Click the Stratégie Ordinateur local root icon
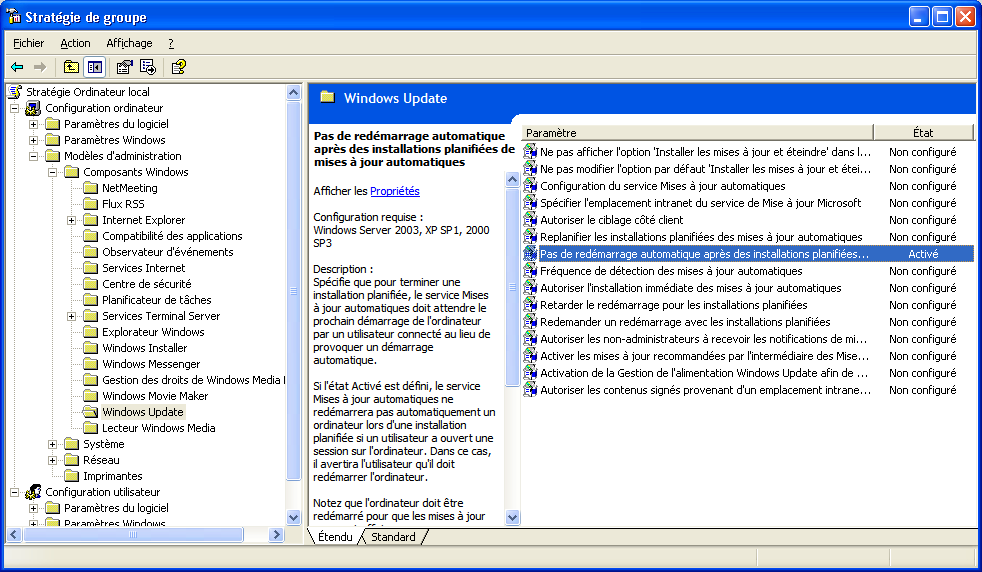The height and width of the screenshot is (572, 982). 15,92
